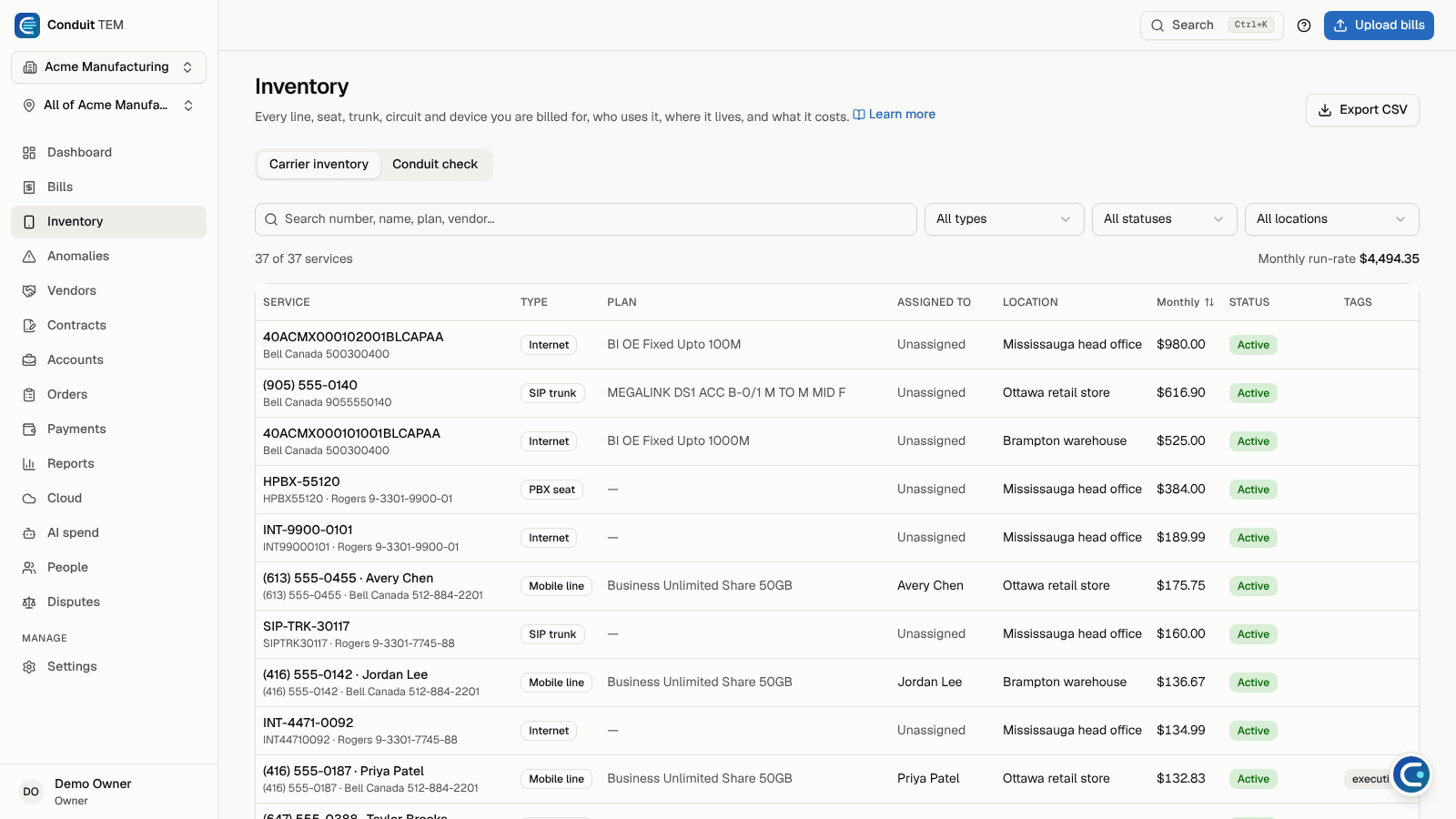Screen dimensions: 1456x819
Task: Open the All statuses filter dropdown
Action: click(x=1164, y=219)
